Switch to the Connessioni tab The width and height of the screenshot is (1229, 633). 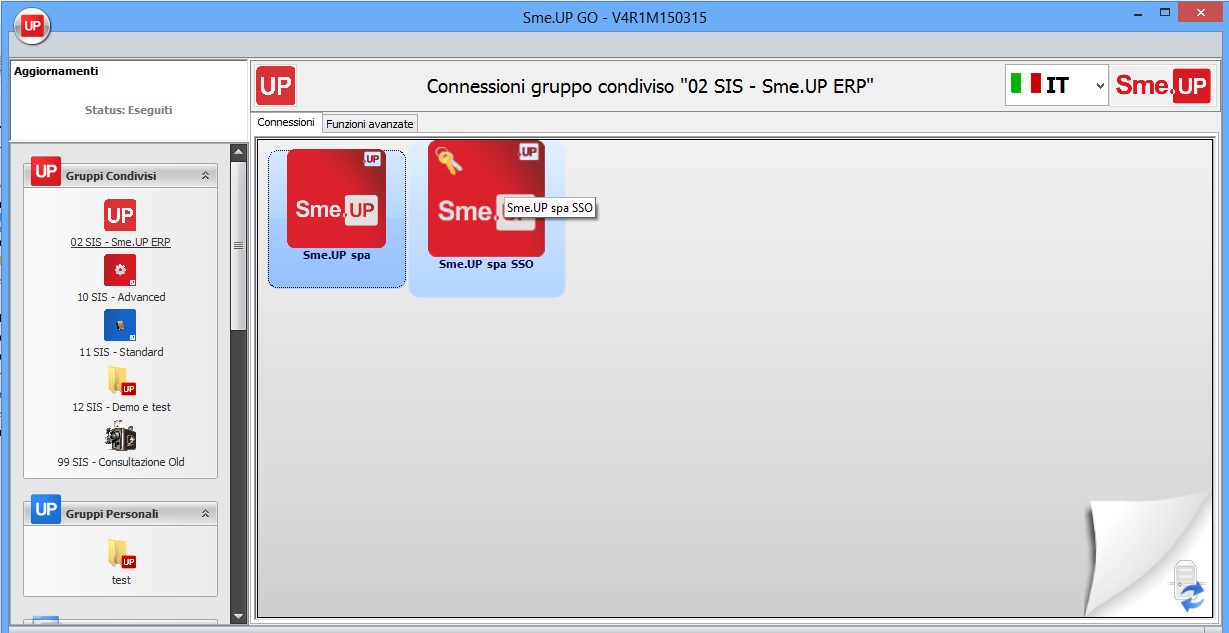286,122
